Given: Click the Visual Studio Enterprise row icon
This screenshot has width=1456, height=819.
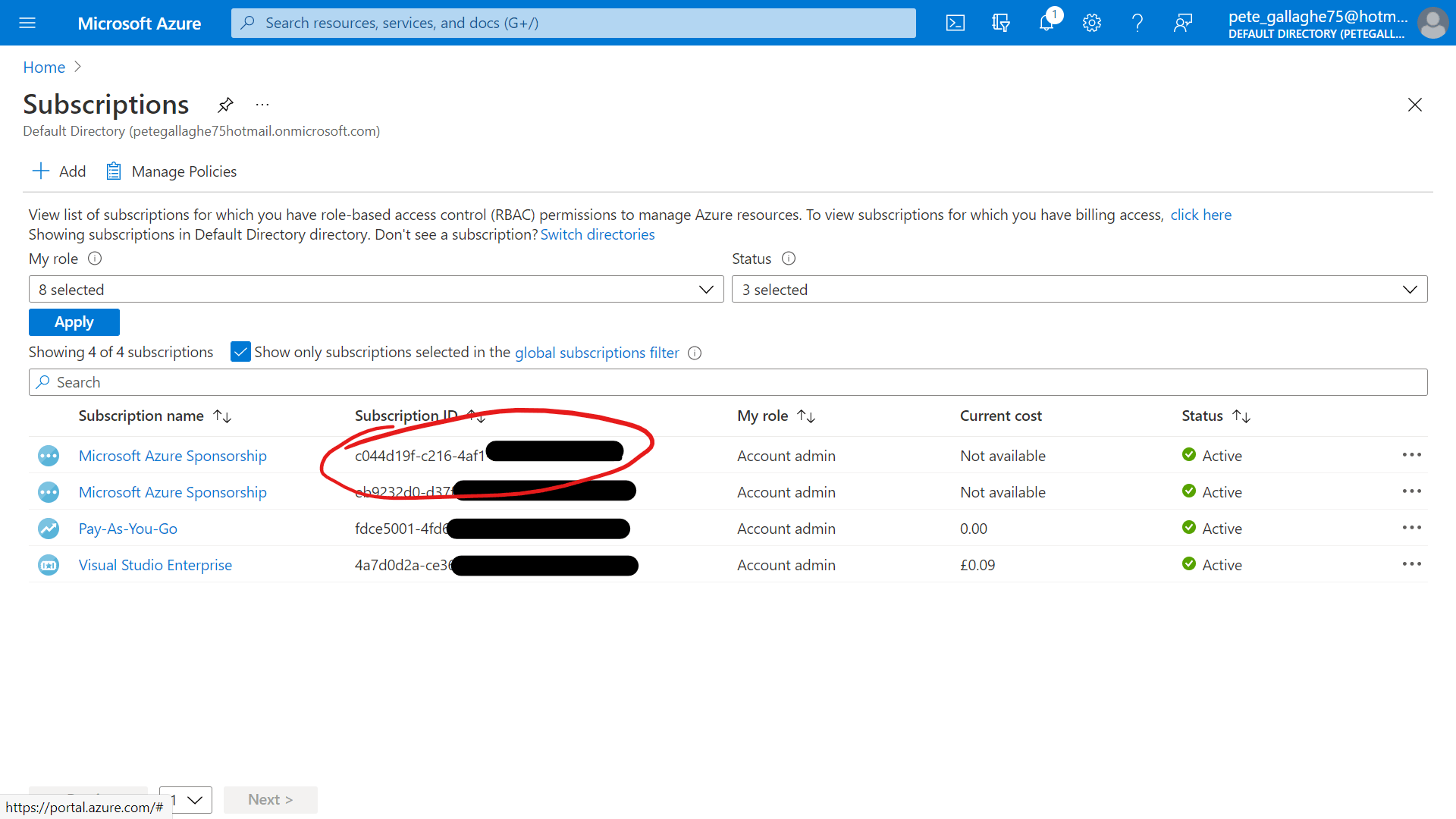Looking at the screenshot, I should pyautogui.click(x=49, y=565).
